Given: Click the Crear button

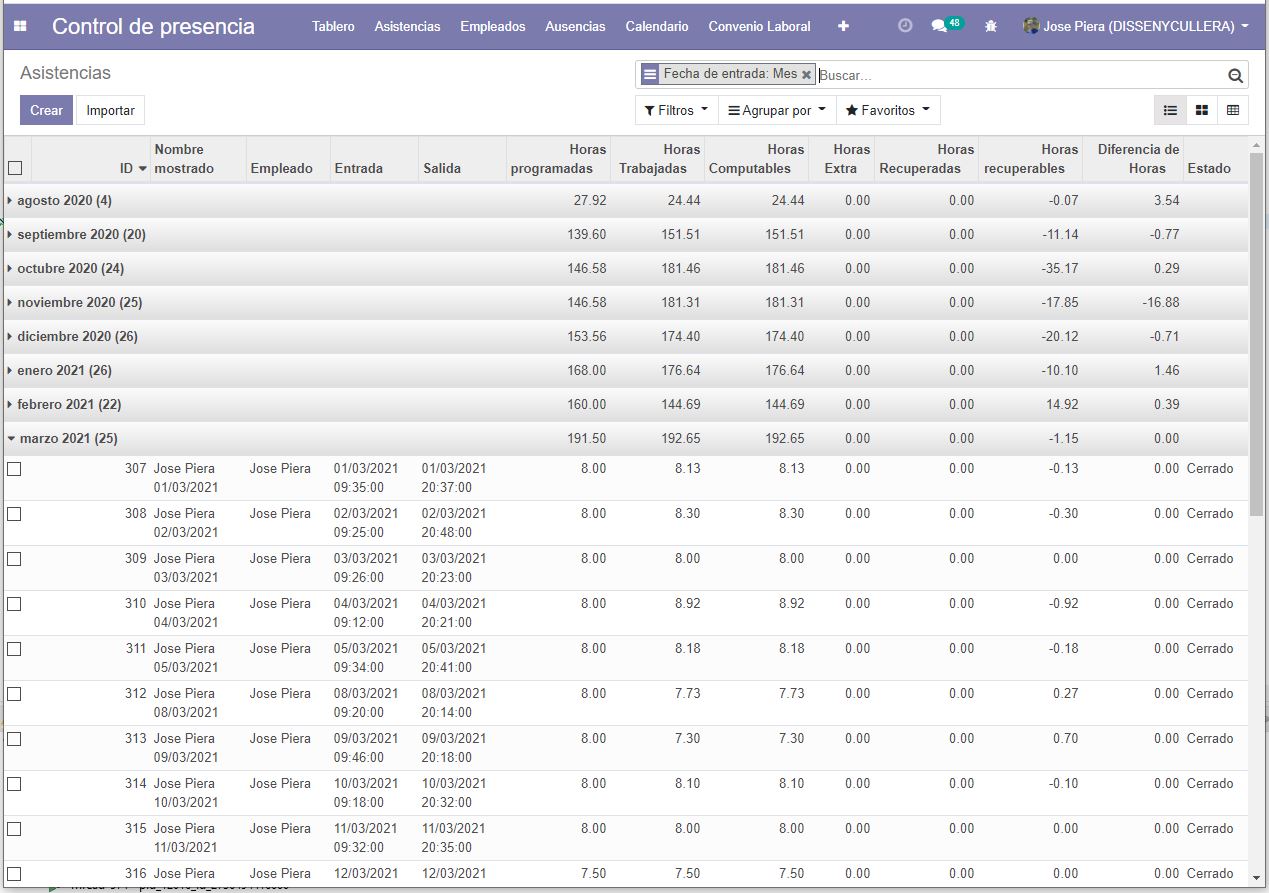Looking at the screenshot, I should click(46, 111).
